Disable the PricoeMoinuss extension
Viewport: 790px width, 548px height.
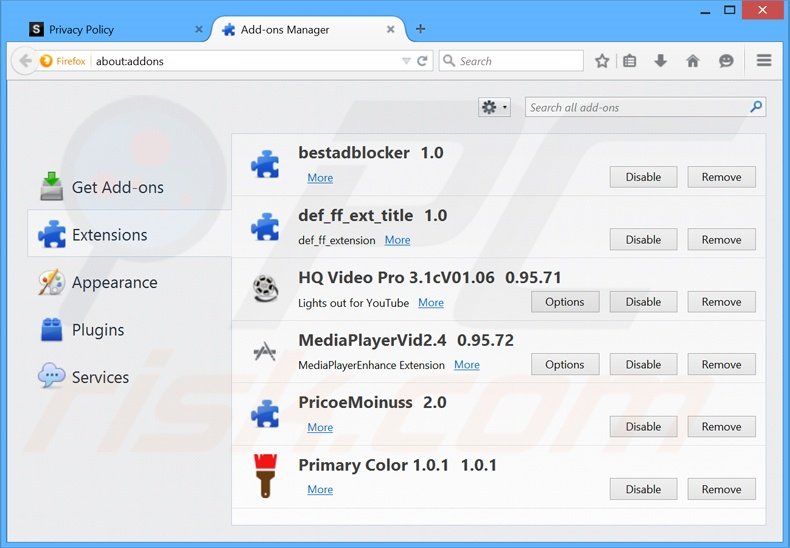tap(643, 427)
